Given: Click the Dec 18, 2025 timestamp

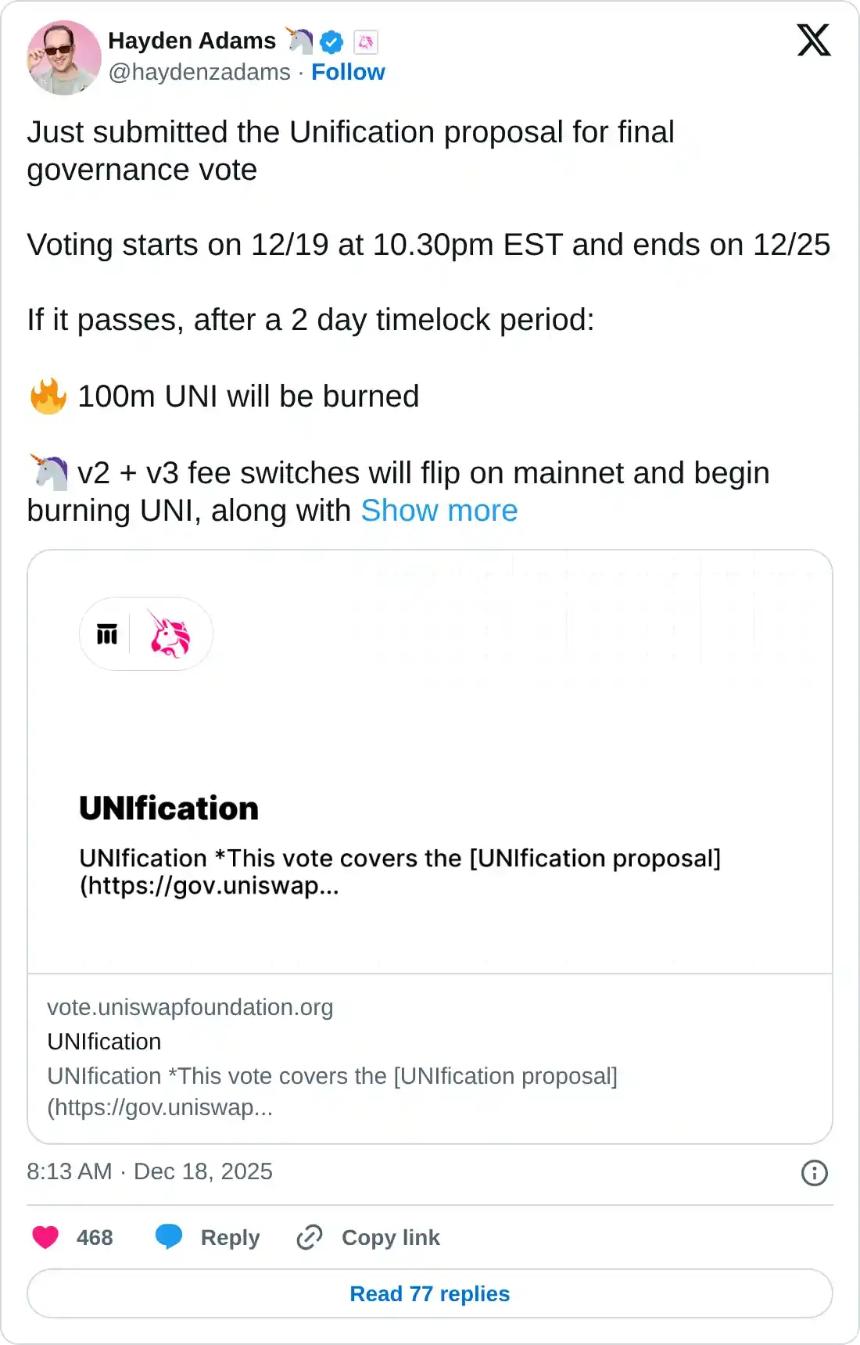Looking at the screenshot, I should (x=202, y=1172).
